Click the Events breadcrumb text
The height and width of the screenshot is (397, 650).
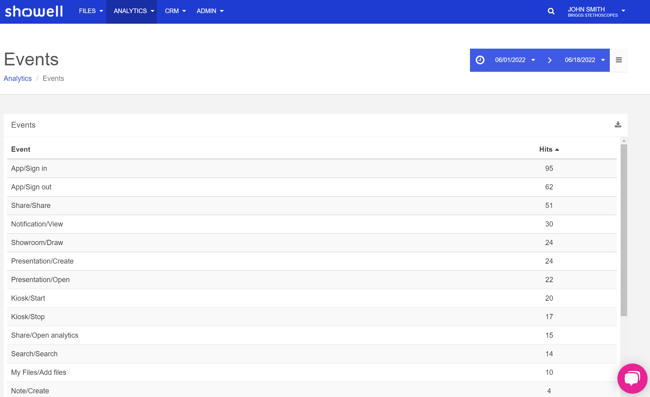[53, 78]
